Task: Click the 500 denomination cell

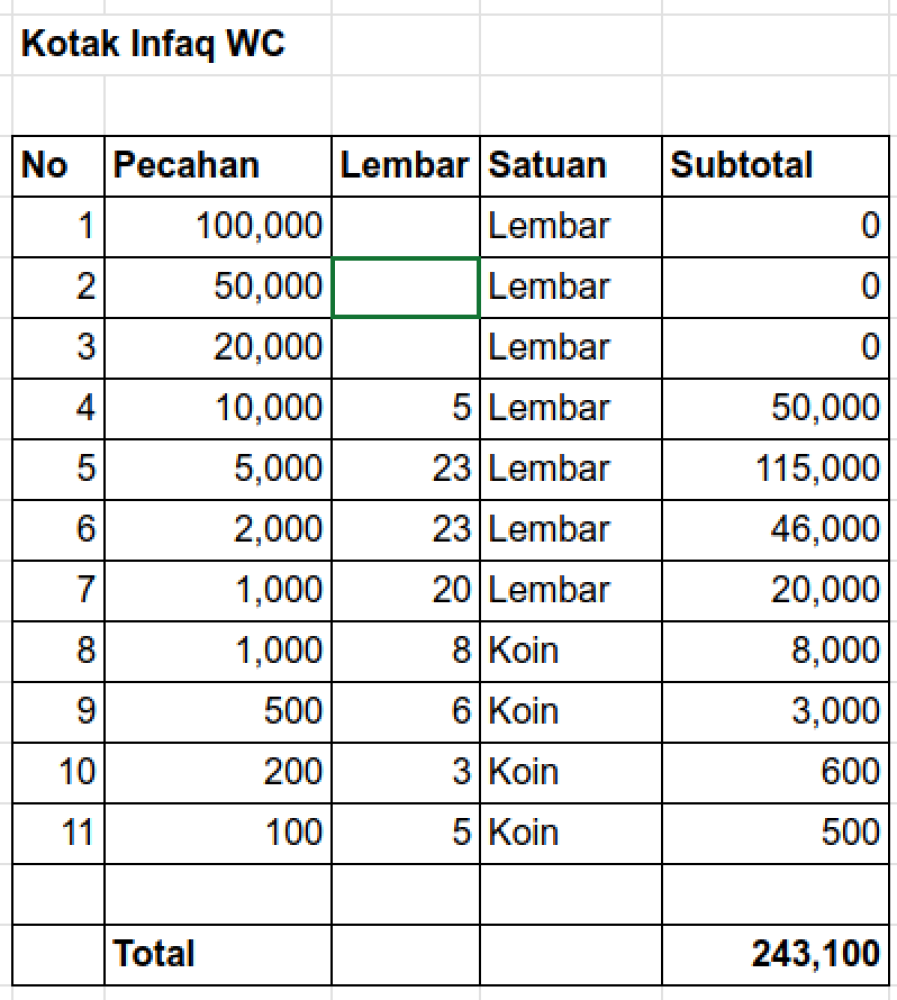Action: 218,712
